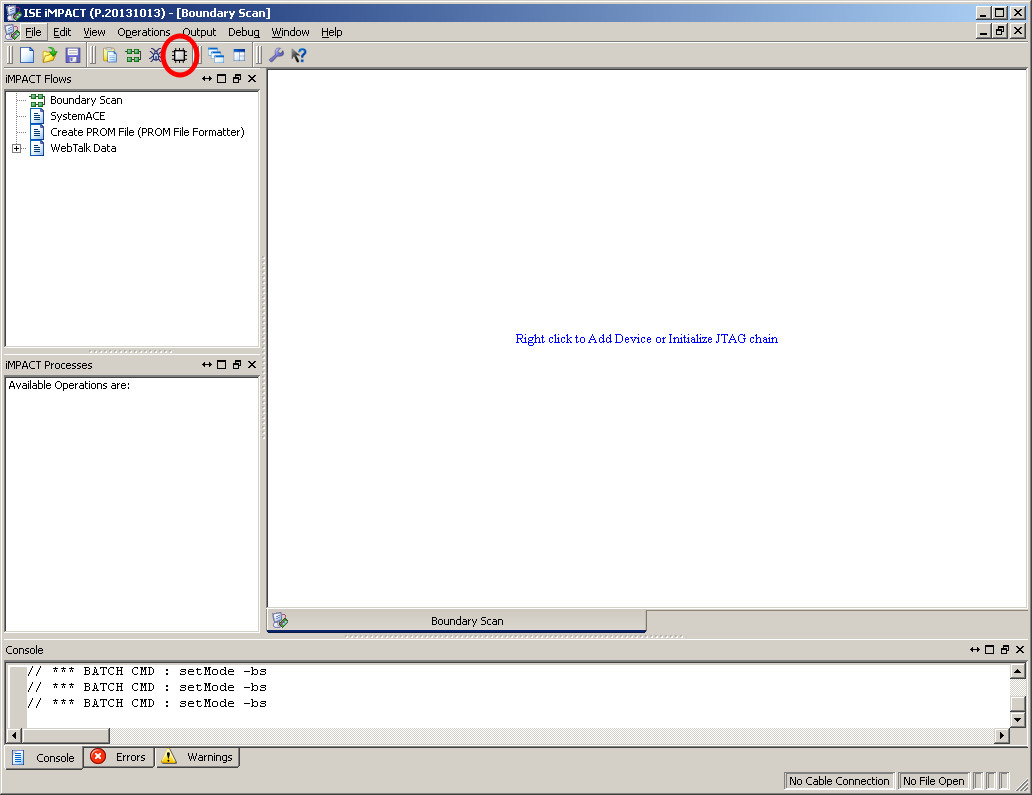
Task: Click the last 'setMode -bs' console line
Action: [147, 703]
